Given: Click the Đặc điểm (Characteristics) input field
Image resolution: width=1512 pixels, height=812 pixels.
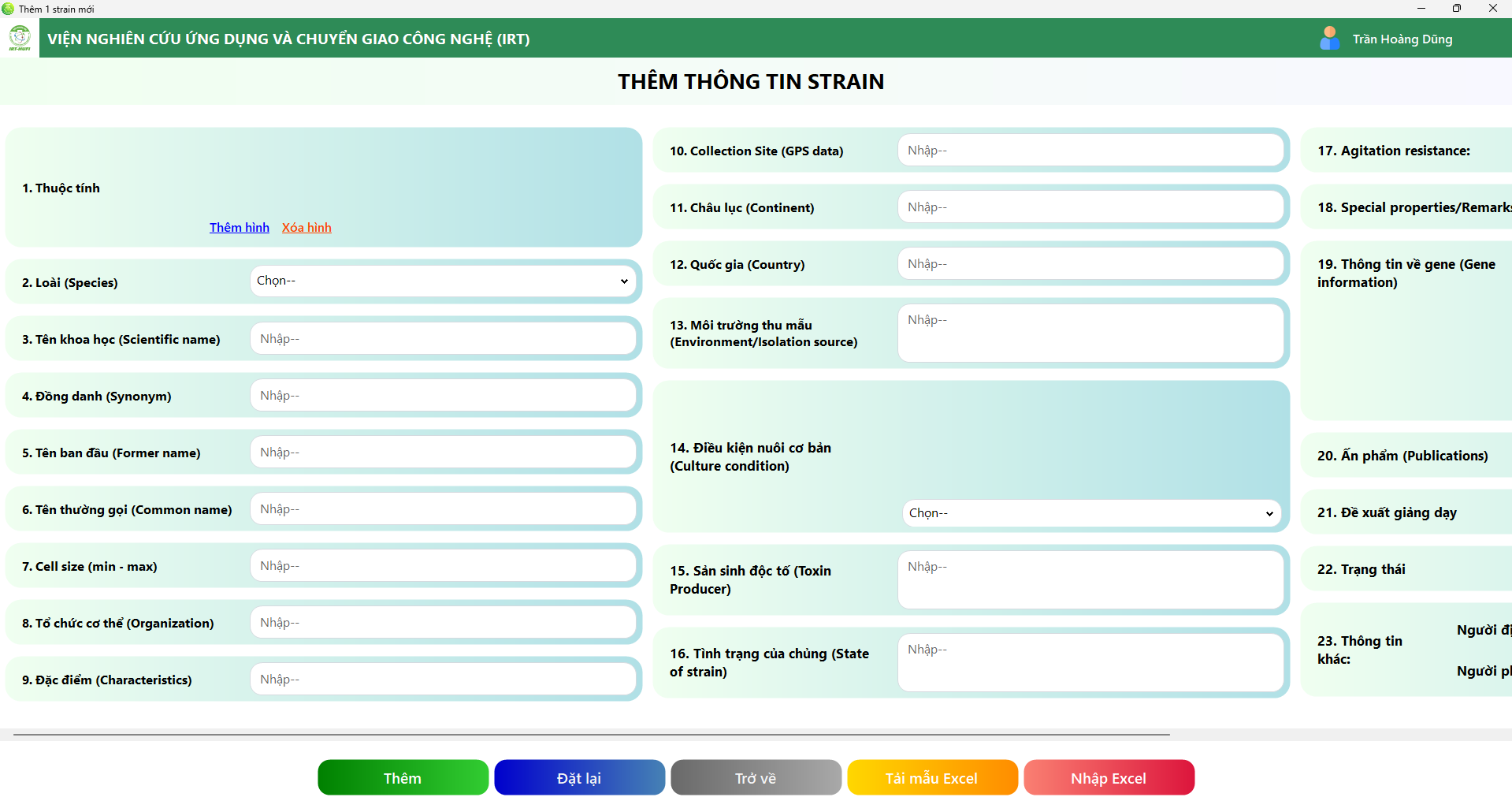Looking at the screenshot, I should coord(443,680).
